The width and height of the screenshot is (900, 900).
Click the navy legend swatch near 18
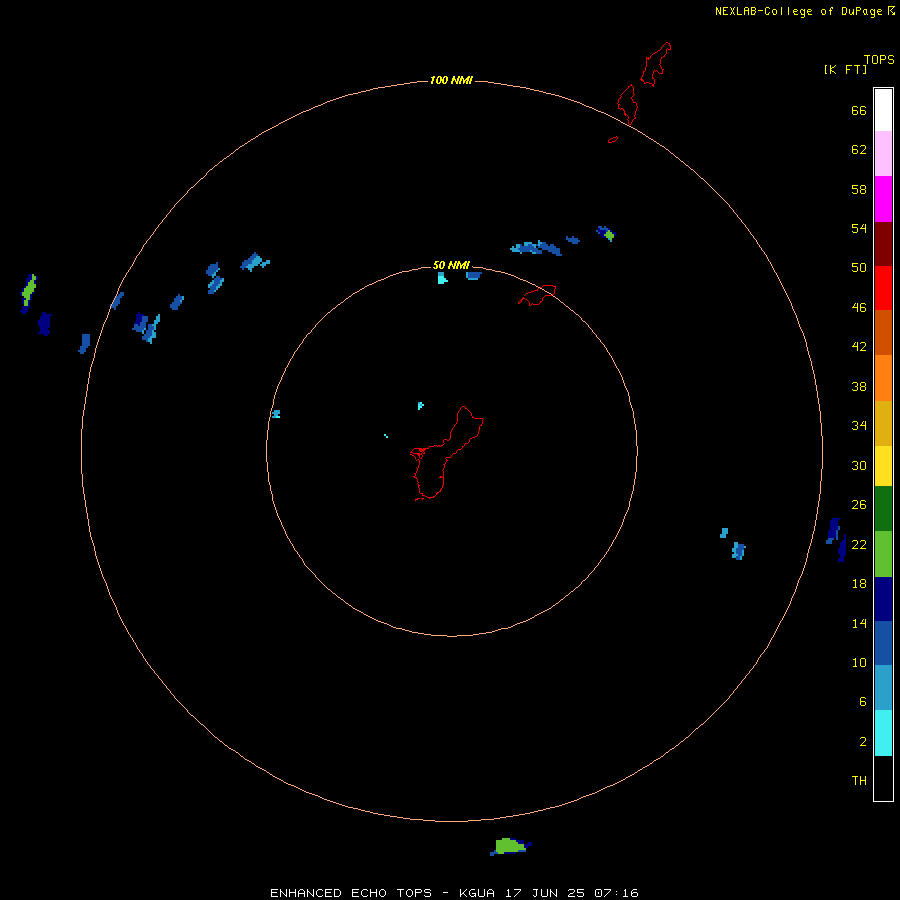883,599
